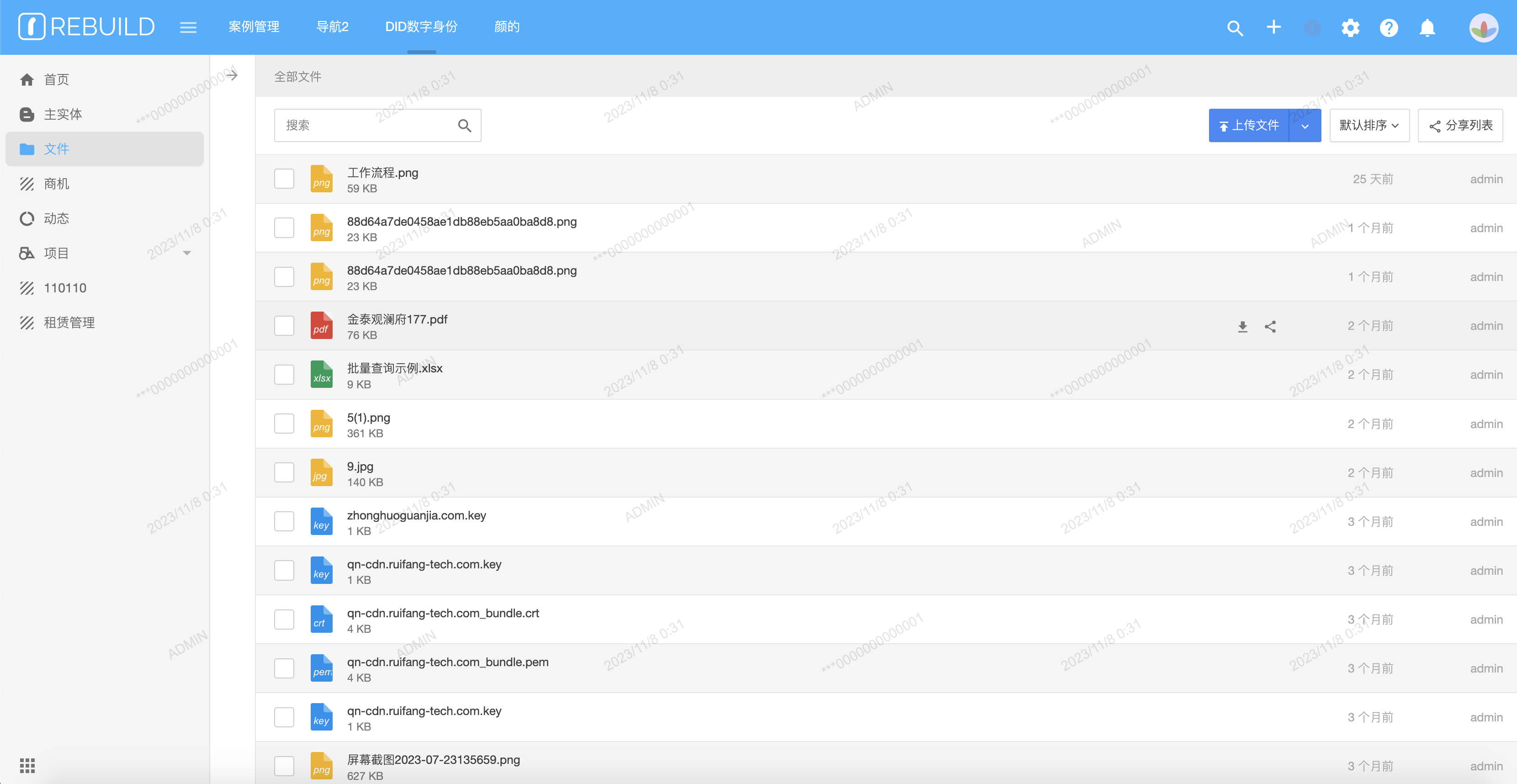Select 文件 in sidebar
Image resolution: width=1517 pixels, height=784 pixels.
[x=105, y=149]
